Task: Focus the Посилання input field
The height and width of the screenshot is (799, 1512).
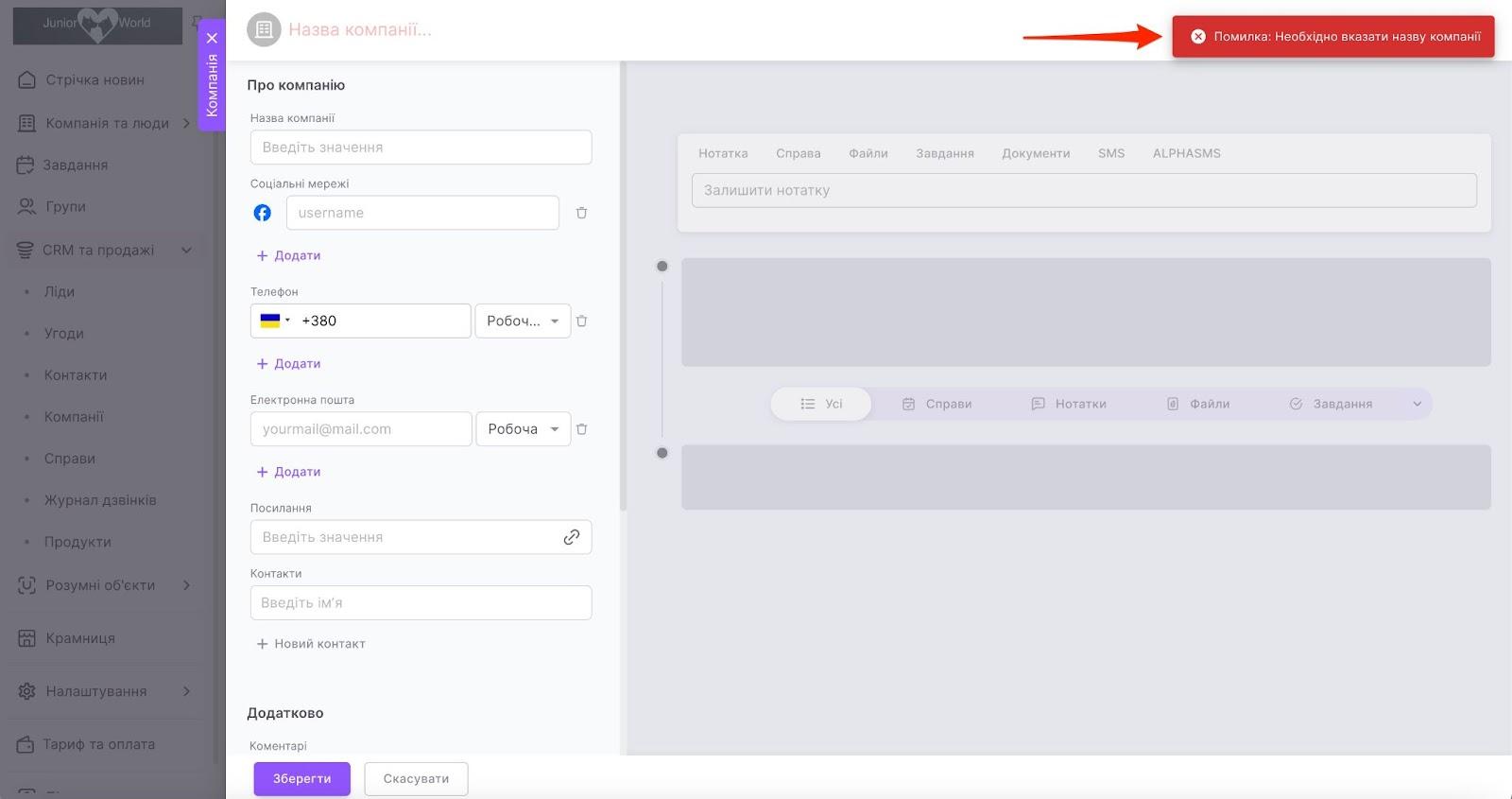Action: pos(421,537)
